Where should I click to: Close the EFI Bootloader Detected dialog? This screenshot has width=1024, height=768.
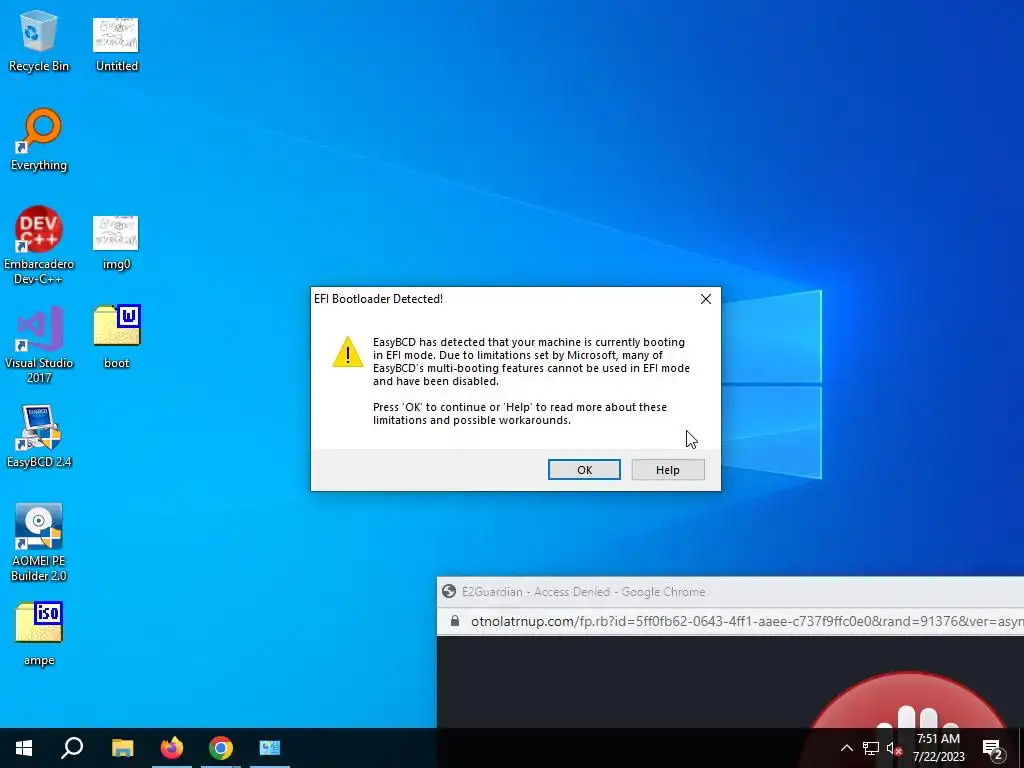705,299
